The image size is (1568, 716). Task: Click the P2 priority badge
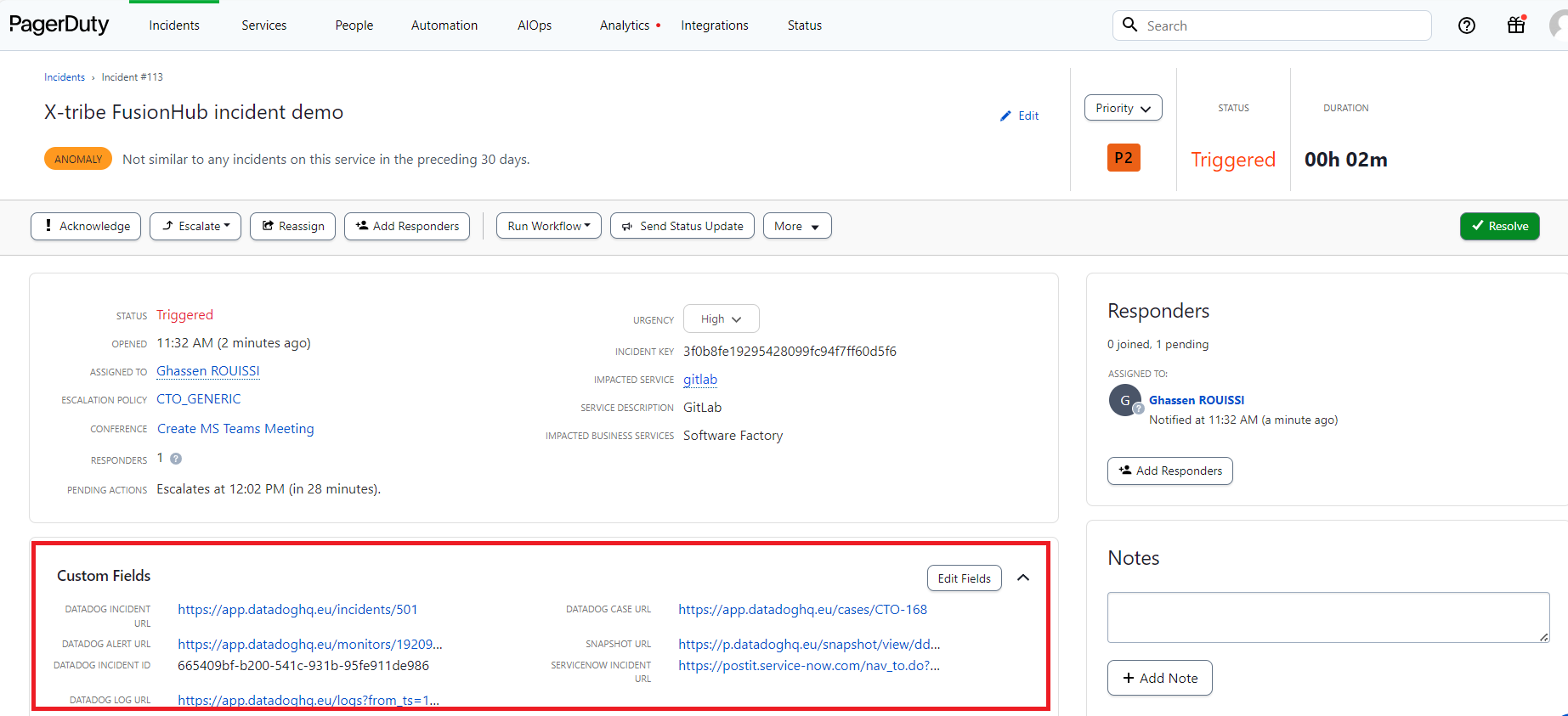[x=1124, y=158]
